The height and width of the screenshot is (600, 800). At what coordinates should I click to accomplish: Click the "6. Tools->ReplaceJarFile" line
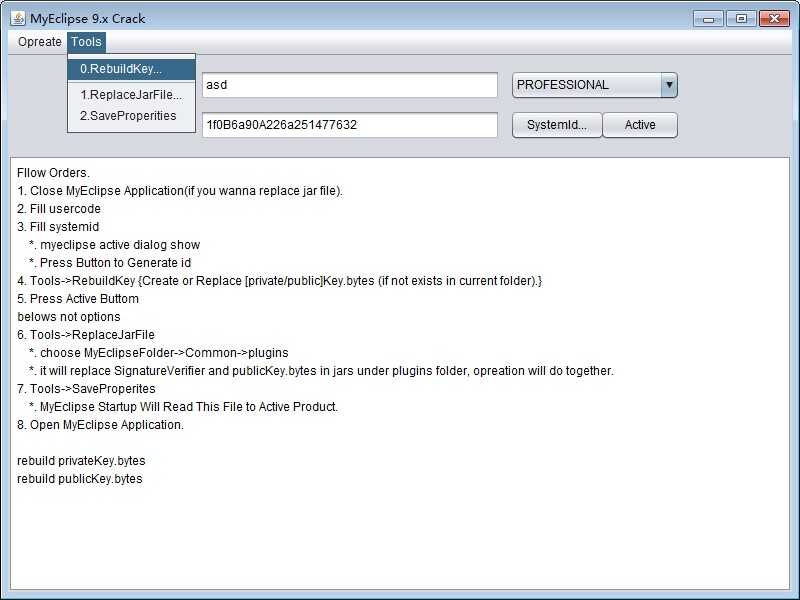(x=86, y=335)
